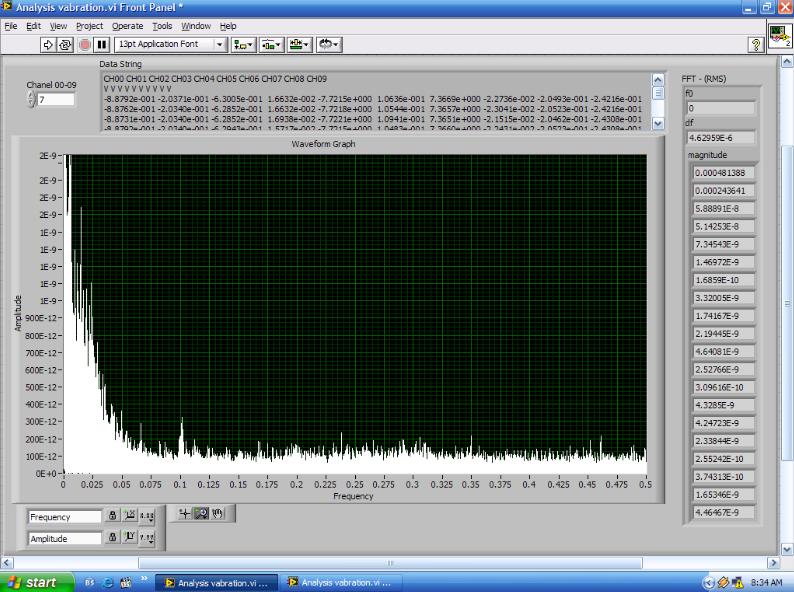The height and width of the screenshot is (592, 794).
Task: Click the Frequency axis autoscale-once button
Action: 129,517
